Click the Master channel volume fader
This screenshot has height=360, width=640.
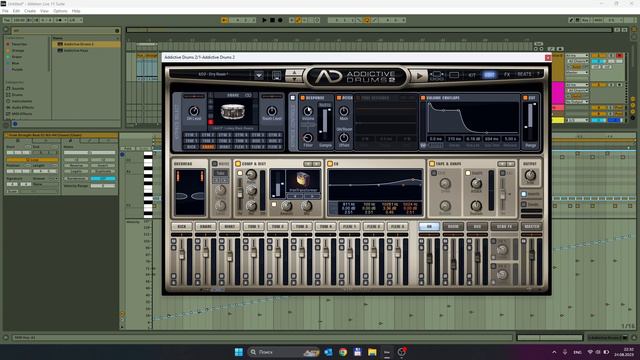point(531,256)
